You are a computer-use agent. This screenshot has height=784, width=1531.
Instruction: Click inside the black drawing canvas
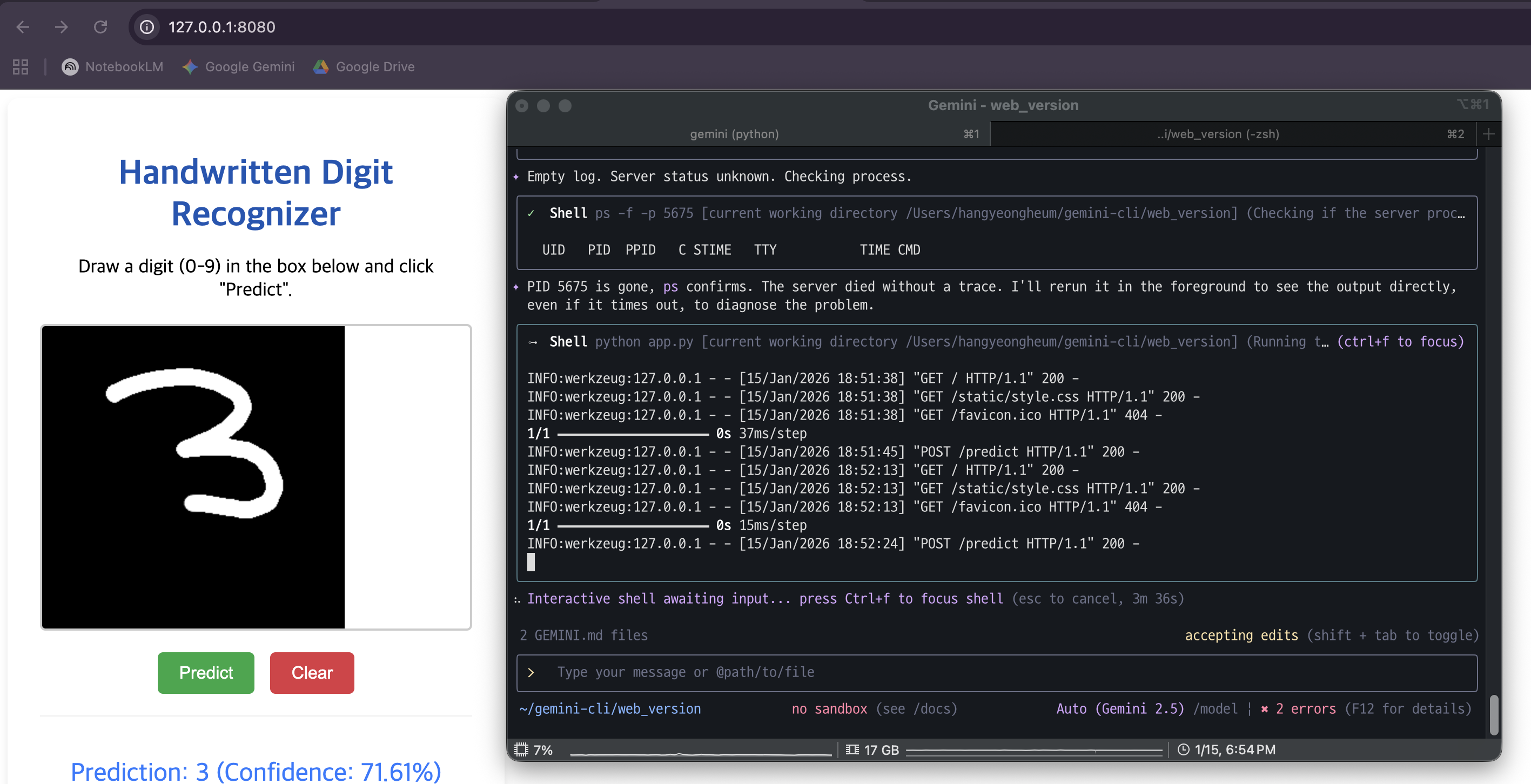point(192,477)
